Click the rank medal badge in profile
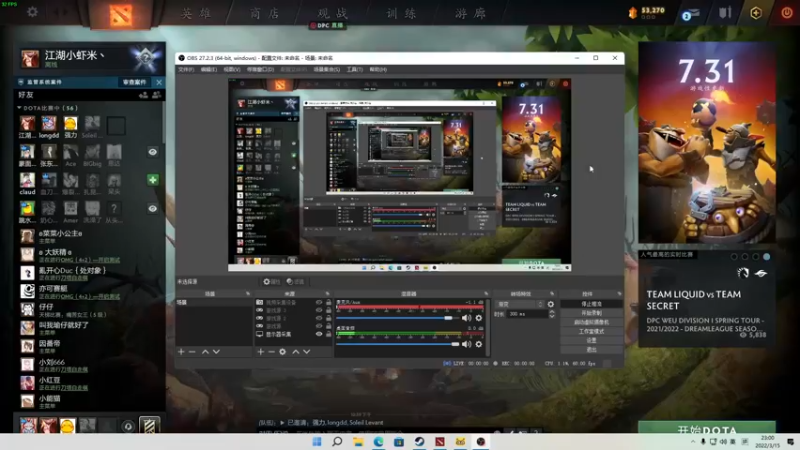This screenshot has width=800, height=450. [146, 58]
